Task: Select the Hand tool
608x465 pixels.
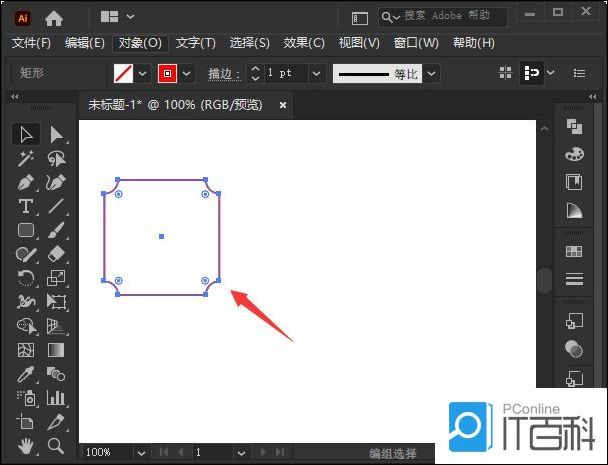Action: click(26, 446)
